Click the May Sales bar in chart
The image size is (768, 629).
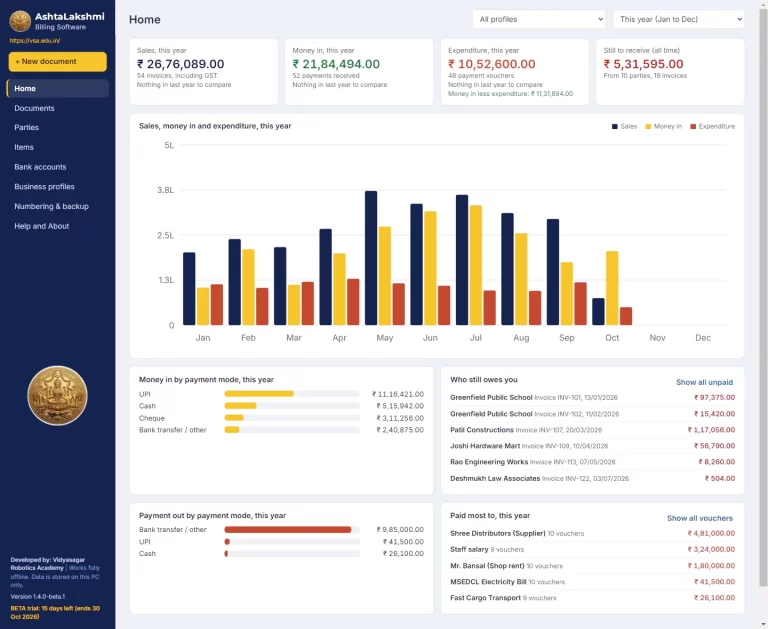tap(371, 258)
